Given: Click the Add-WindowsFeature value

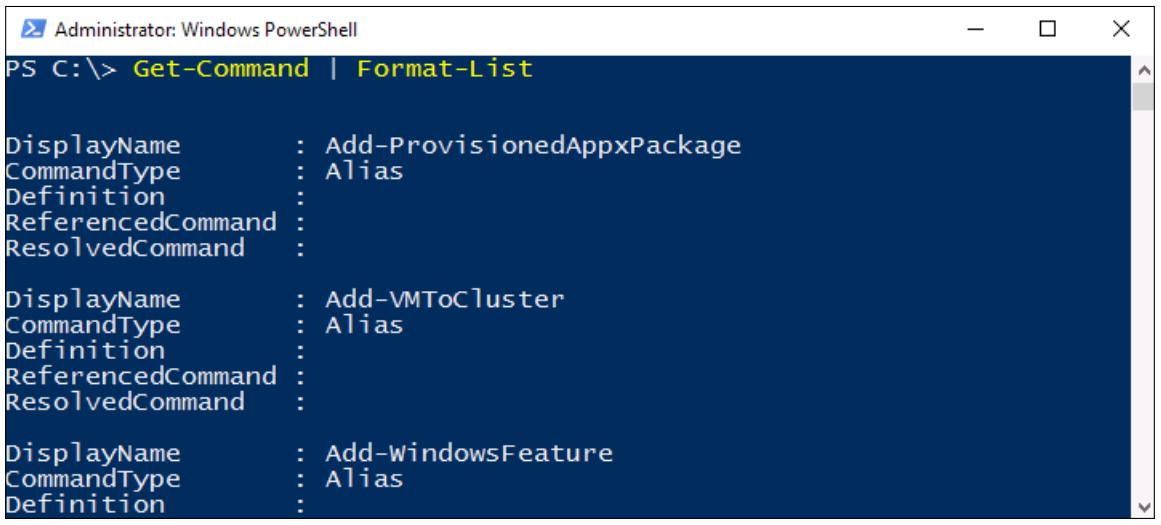Looking at the screenshot, I should 469,452.
